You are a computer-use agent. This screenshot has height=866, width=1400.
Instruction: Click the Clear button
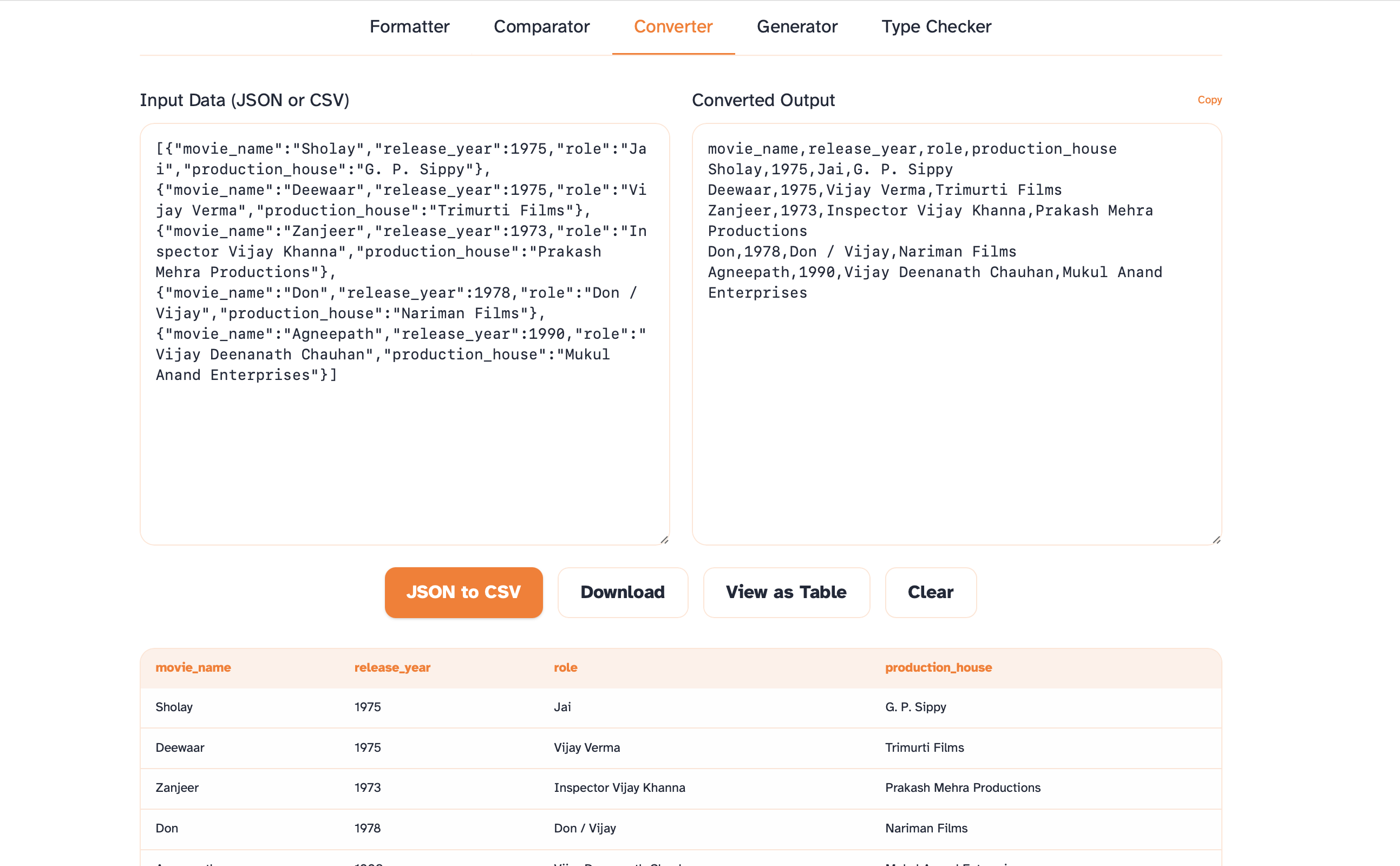pos(930,592)
